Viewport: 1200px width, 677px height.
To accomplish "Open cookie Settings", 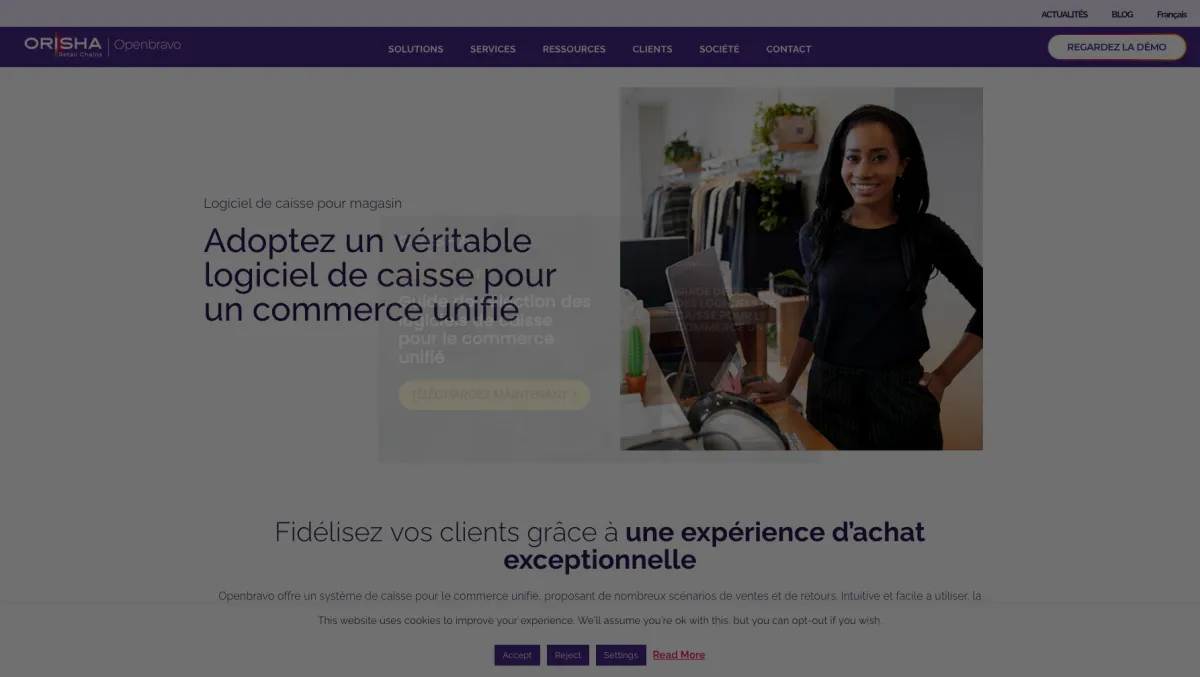I will pos(621,655).
